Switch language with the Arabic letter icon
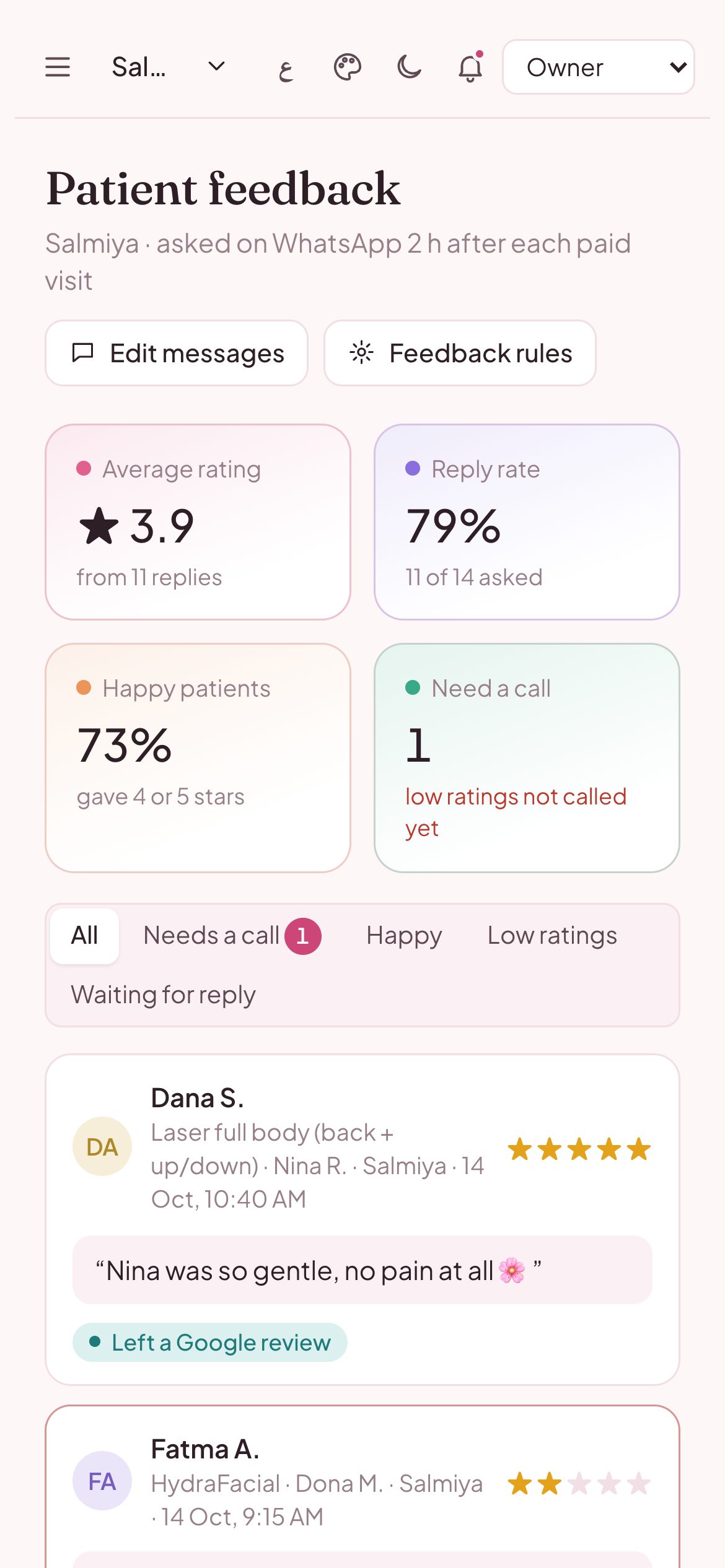The height and width of the screenshot is (1568, 725). tap(286, 67)
